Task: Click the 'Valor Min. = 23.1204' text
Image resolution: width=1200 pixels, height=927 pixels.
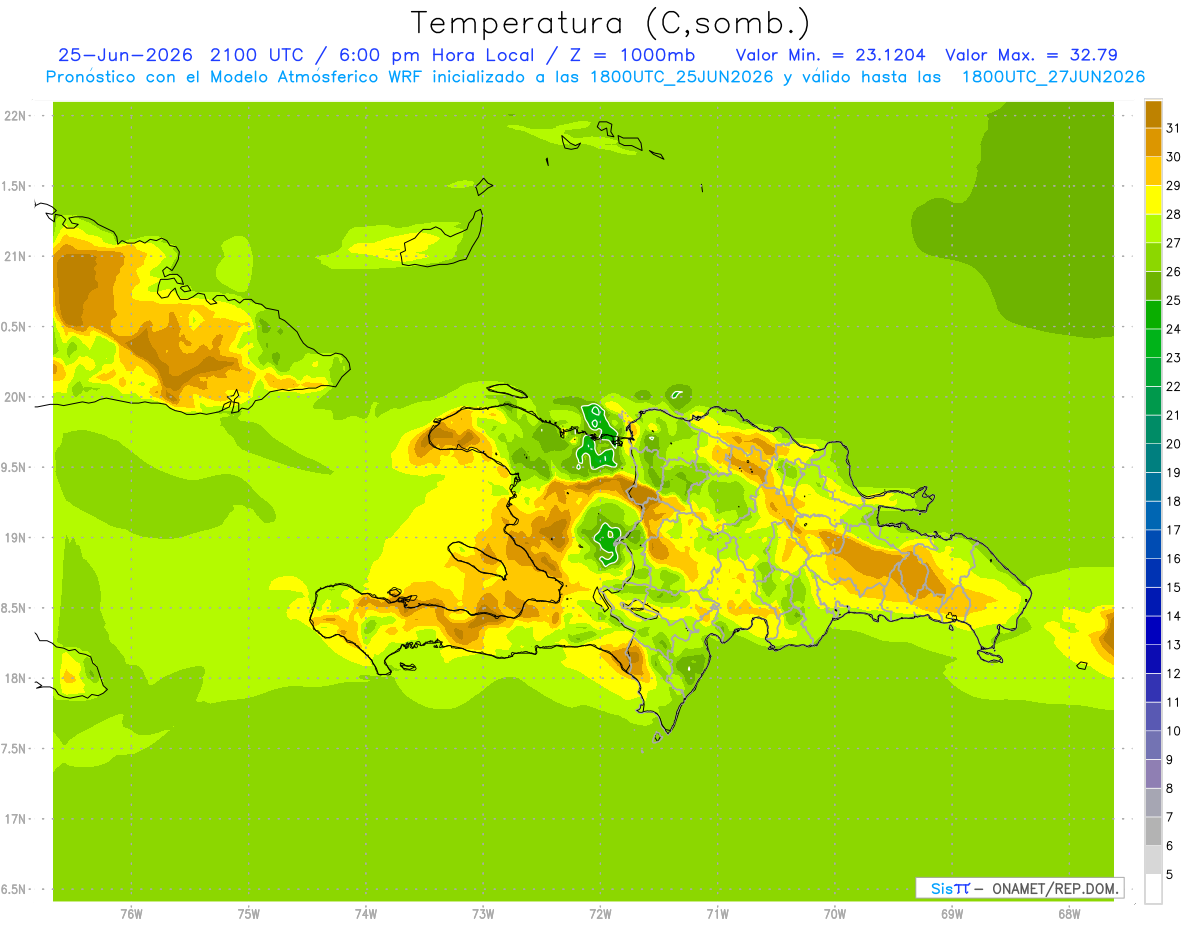Action: coord(833,55)
